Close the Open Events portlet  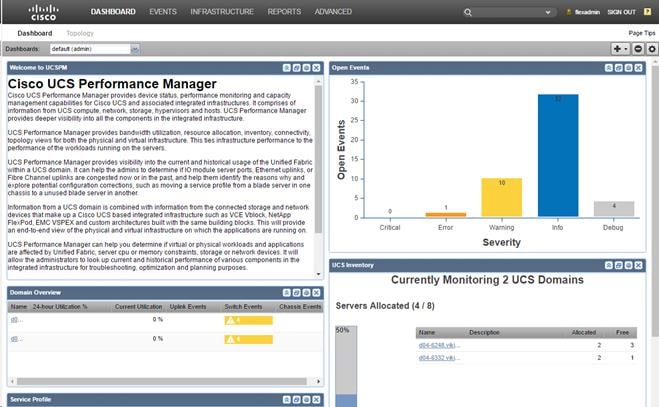[x=638, y=68]
